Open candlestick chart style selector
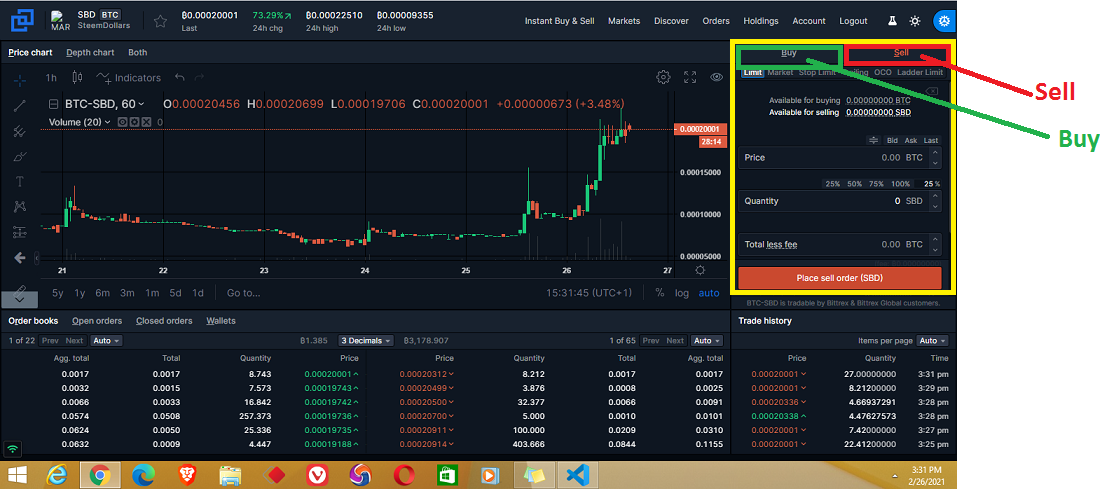The width and height of the screenshot is (1112, 489). tap(77, 77)
